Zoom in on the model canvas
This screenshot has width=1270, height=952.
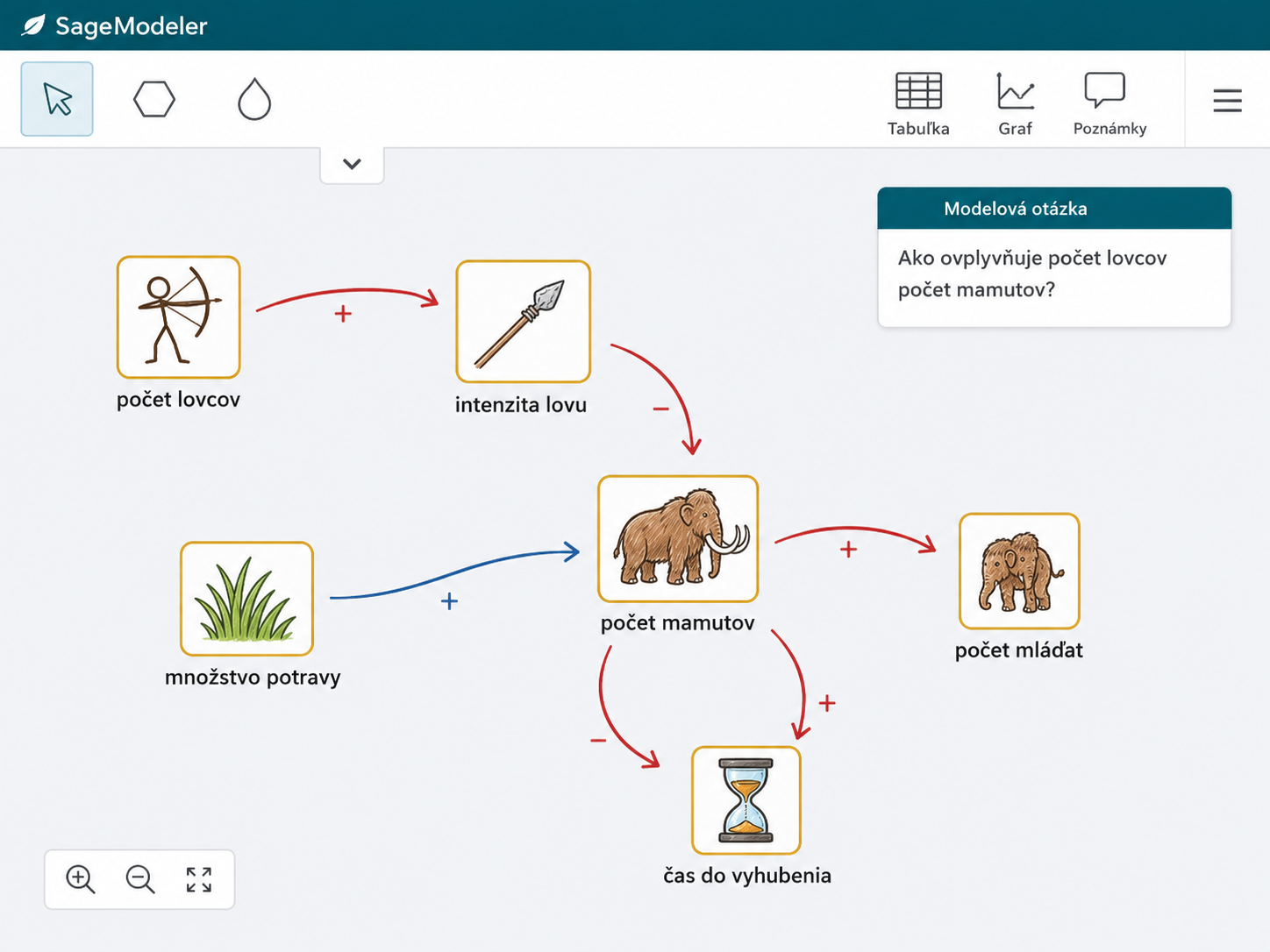coord(81,879)
